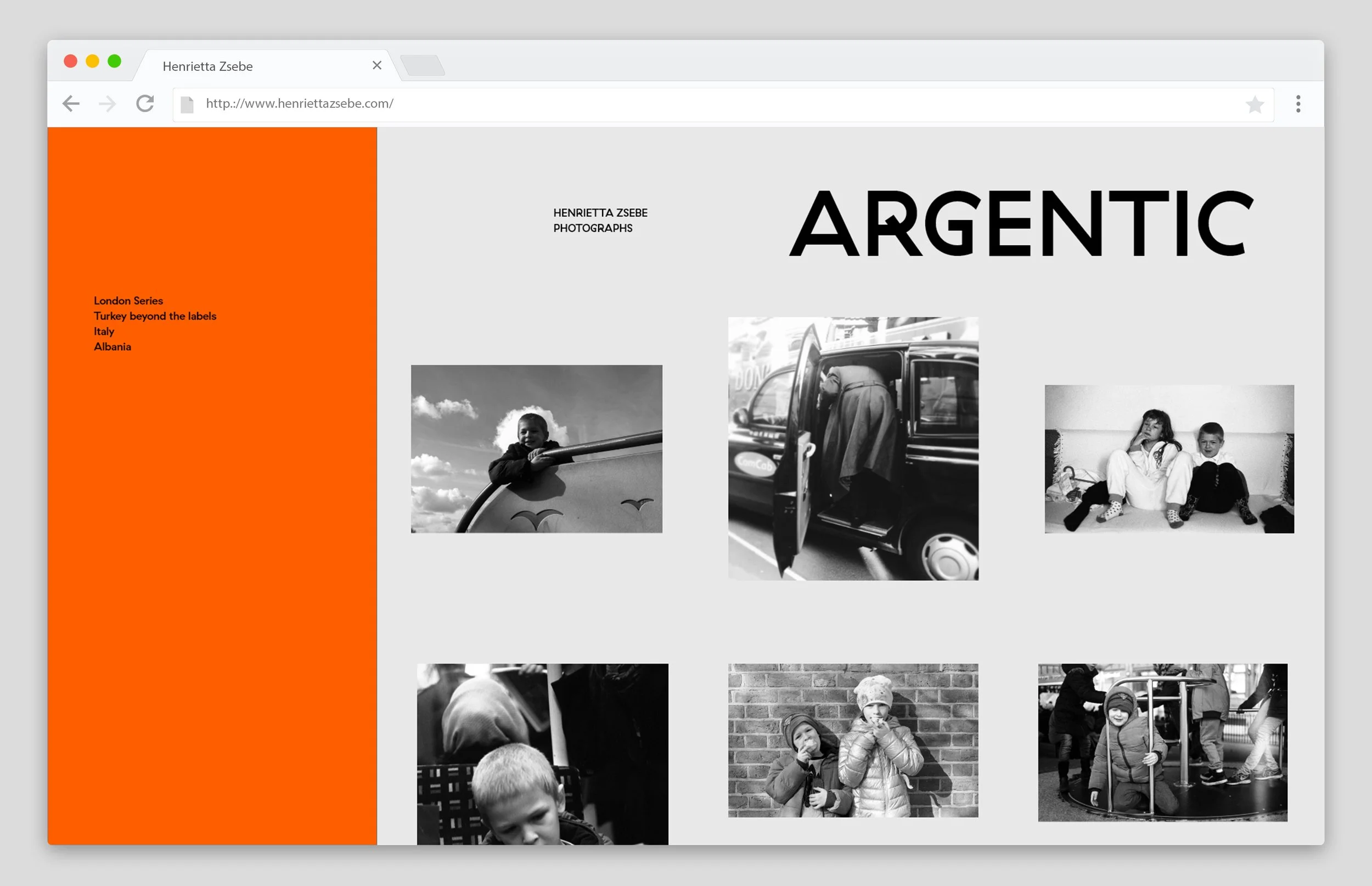Click the browser back arrow
Viewport: 1372px width, 886px height.
[71, 104]
